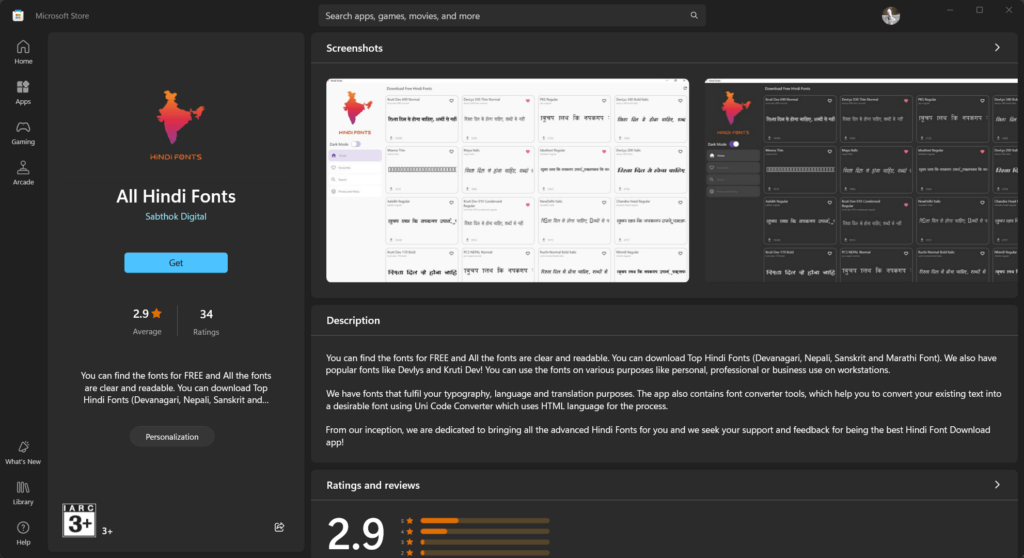This screenshot has height=558, width=1024.
Task: Click the Microsoft Store logo icon
Action: coord(18,16)
